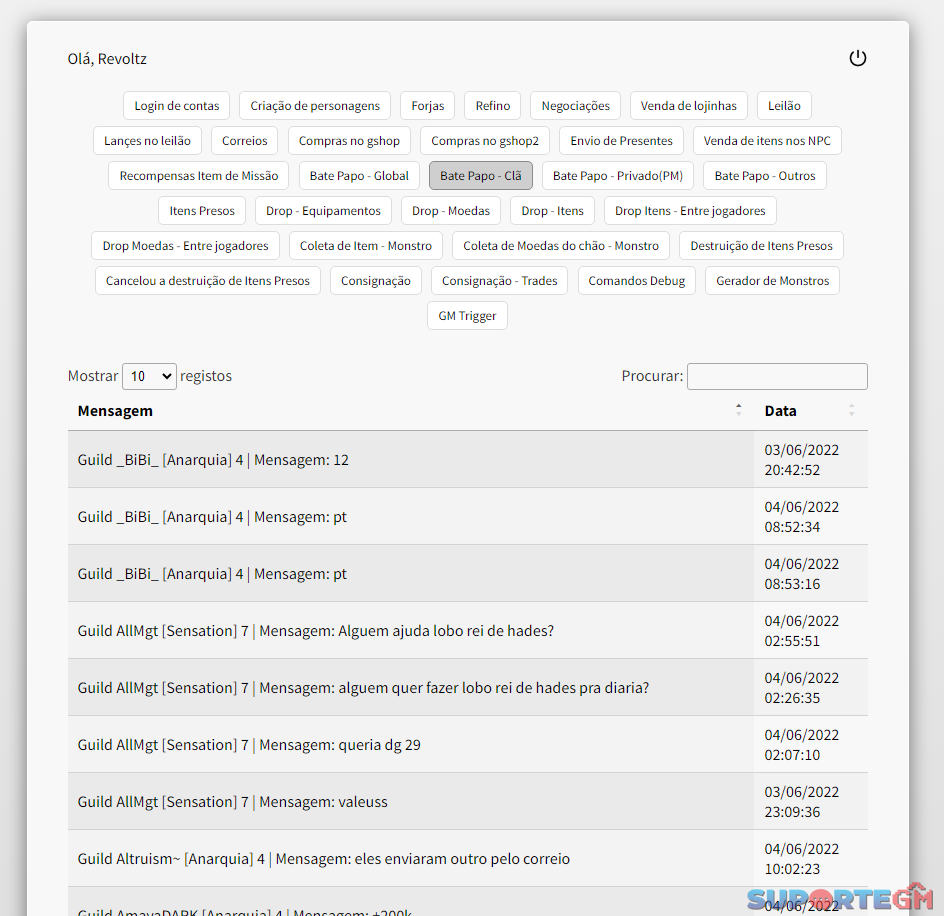Open Criação de personagens log
This screenshot has width=944, height=916.
(x=315, y=106)
